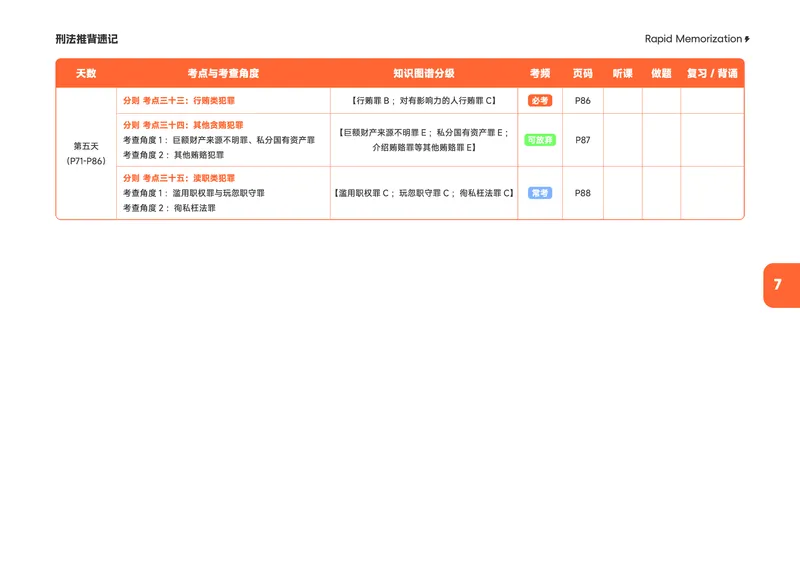Click 考查角度1：巨额财产来源不明罪 line

pyautogui.click(x=219, y=140)
